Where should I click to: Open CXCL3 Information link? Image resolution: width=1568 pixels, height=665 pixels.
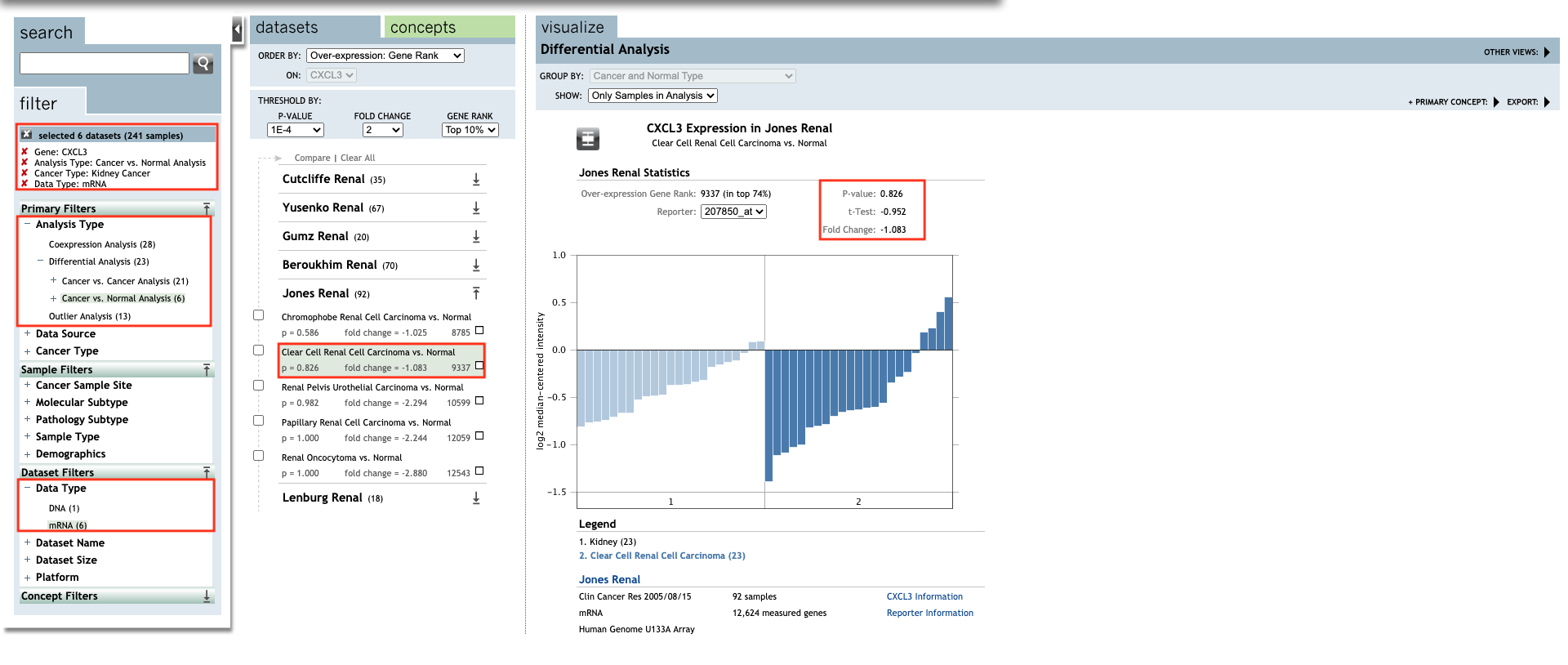[x=924, y=596]
